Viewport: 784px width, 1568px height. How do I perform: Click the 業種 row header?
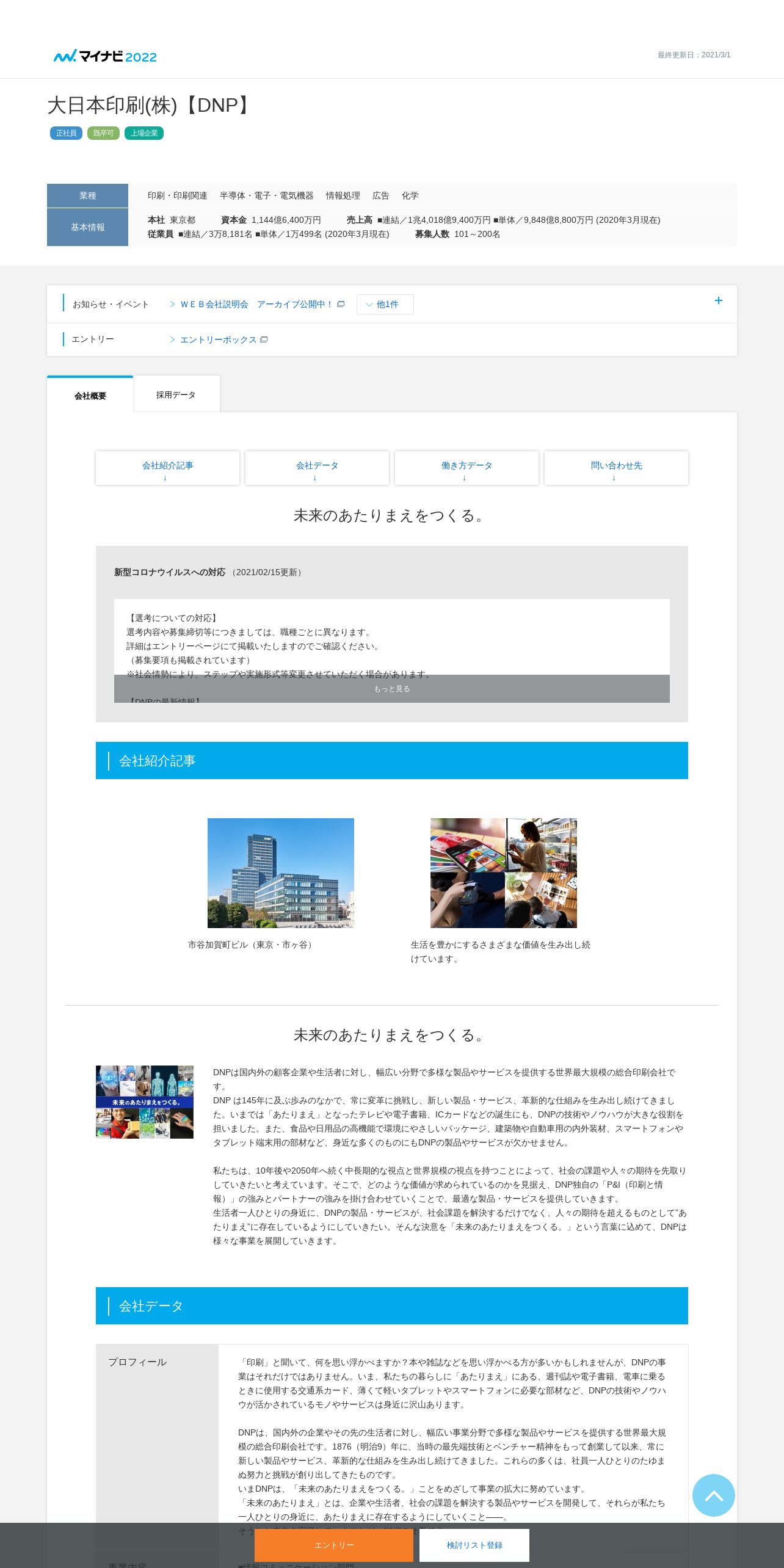click(87, 195)
